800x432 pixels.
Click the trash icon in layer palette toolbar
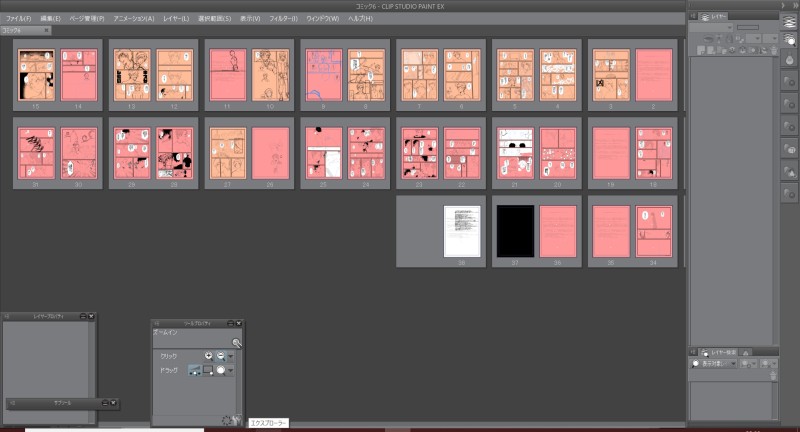pyautogui.click(x=773, y=50)
